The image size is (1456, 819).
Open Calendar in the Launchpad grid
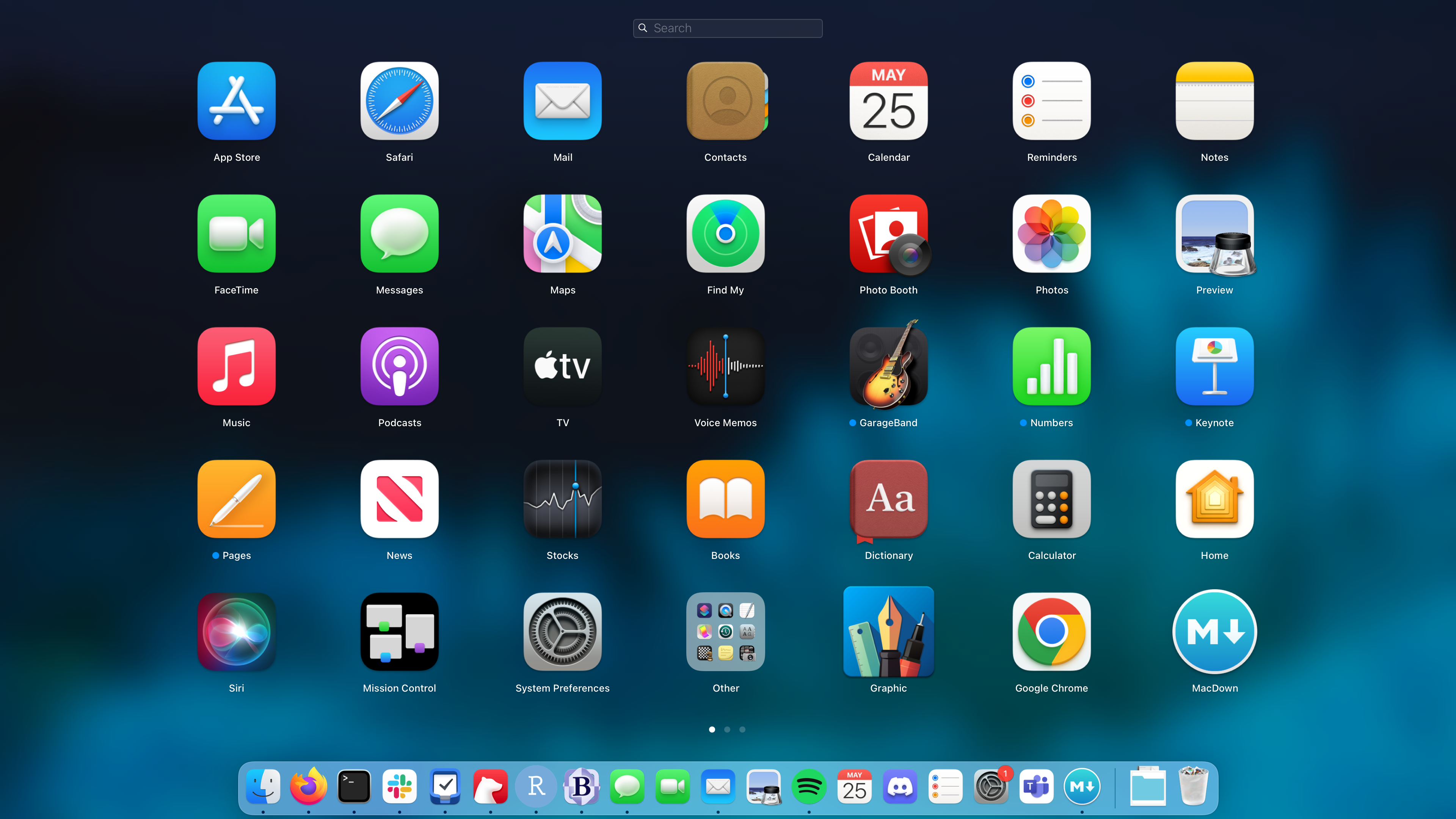[888, 100]
